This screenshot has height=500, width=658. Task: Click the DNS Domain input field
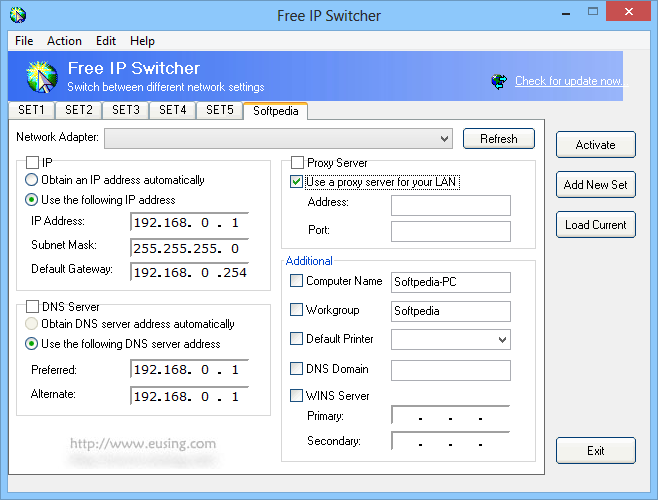pyautogui.click(x=451, y=370)
